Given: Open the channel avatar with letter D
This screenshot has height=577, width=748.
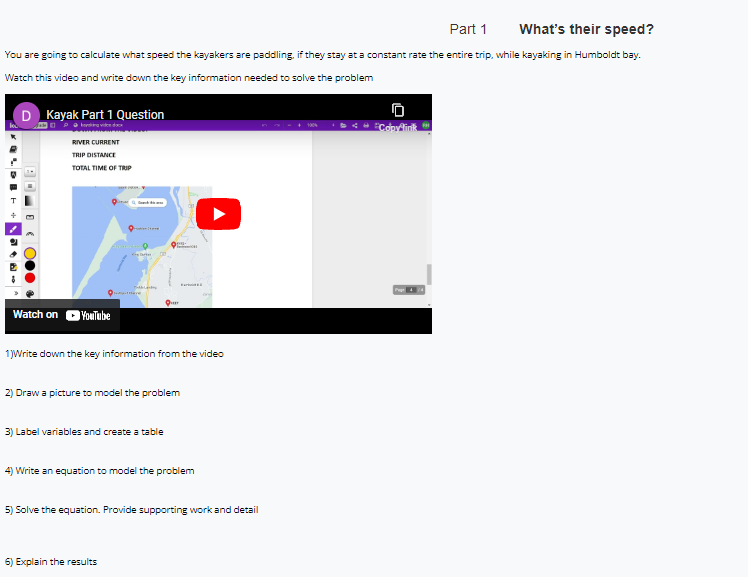Looking at the screenshot, I should (26, 115).
